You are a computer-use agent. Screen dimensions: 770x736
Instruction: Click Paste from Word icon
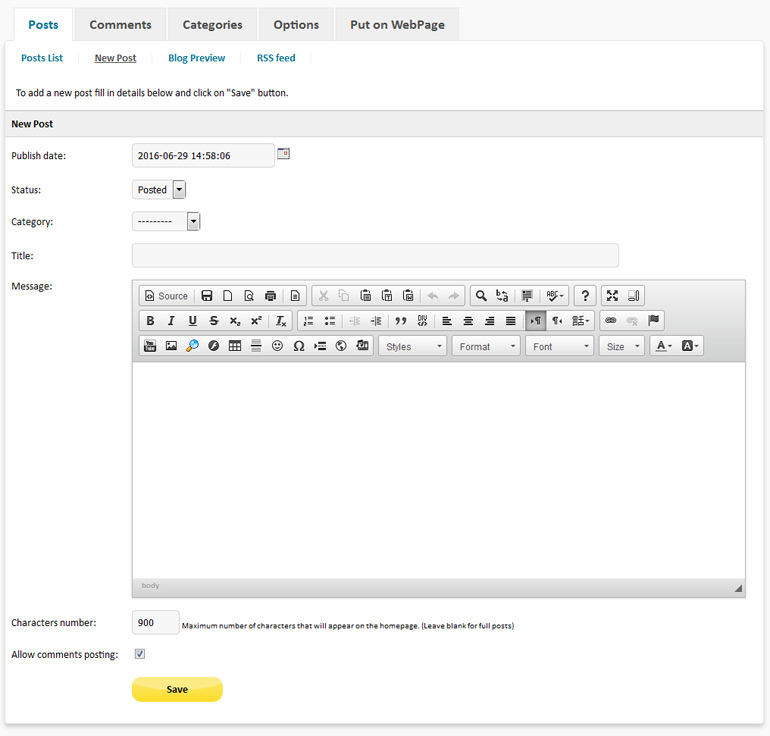pyautogui.click(x=408, y=296)
